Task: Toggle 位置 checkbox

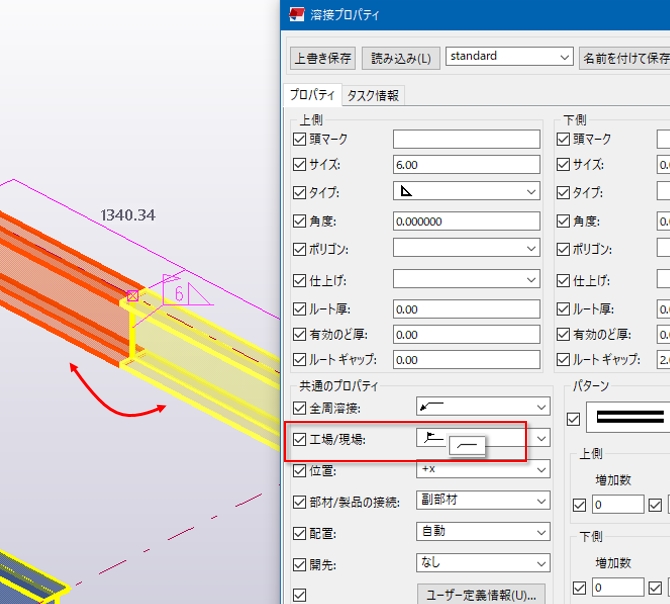Action: pyautogui.click(x=300, y=471)
